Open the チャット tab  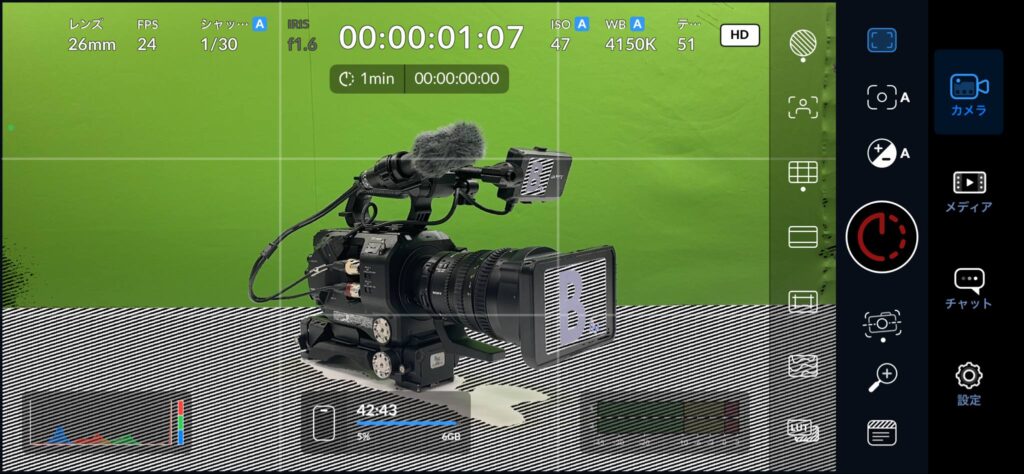point(968,288)
